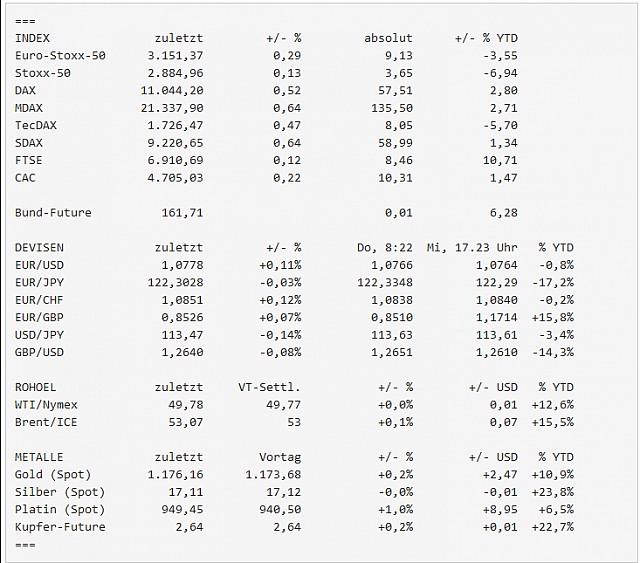
Task: Click the METALLE section header
Action: pyautogui.click(x=39, y=457)
